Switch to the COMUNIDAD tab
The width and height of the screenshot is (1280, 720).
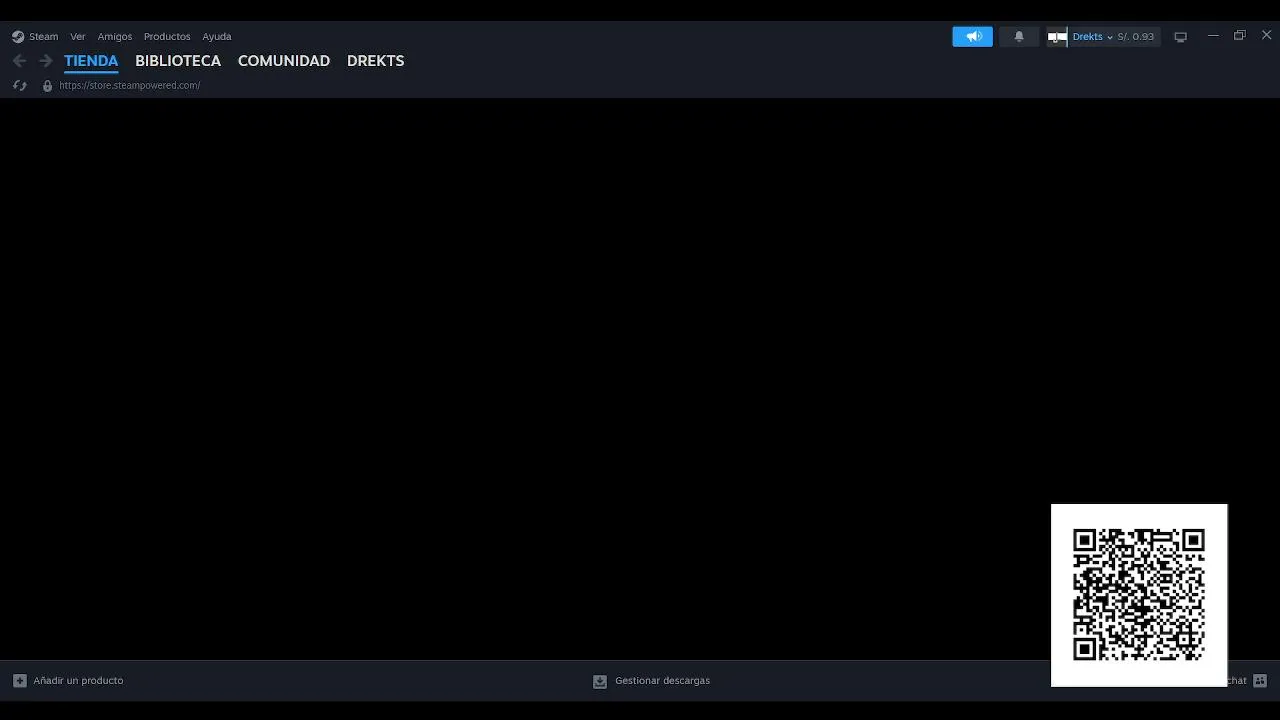(284, 61)
